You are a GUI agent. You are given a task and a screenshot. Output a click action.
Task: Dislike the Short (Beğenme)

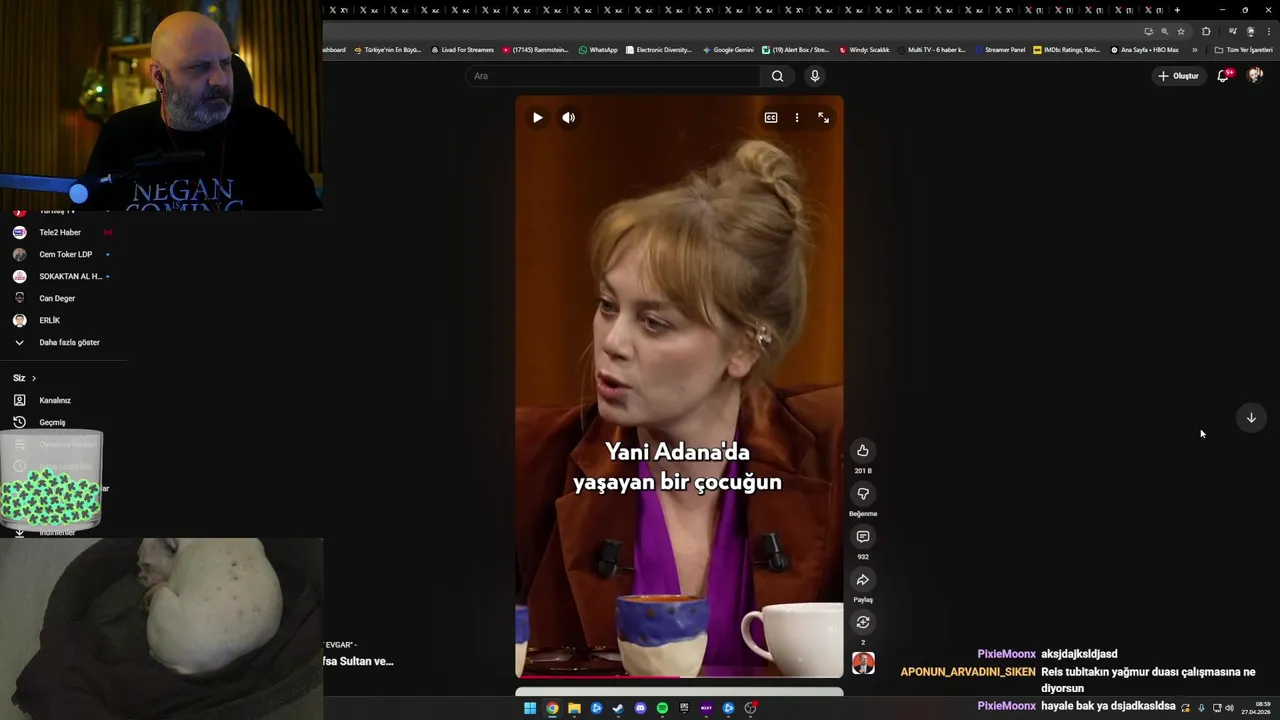[x=863, y=494]
